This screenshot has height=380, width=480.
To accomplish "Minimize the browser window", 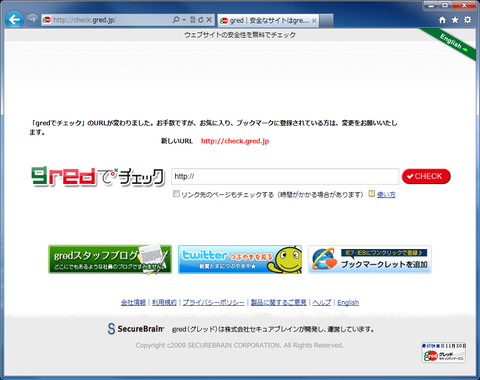I will tap(431, 6).
